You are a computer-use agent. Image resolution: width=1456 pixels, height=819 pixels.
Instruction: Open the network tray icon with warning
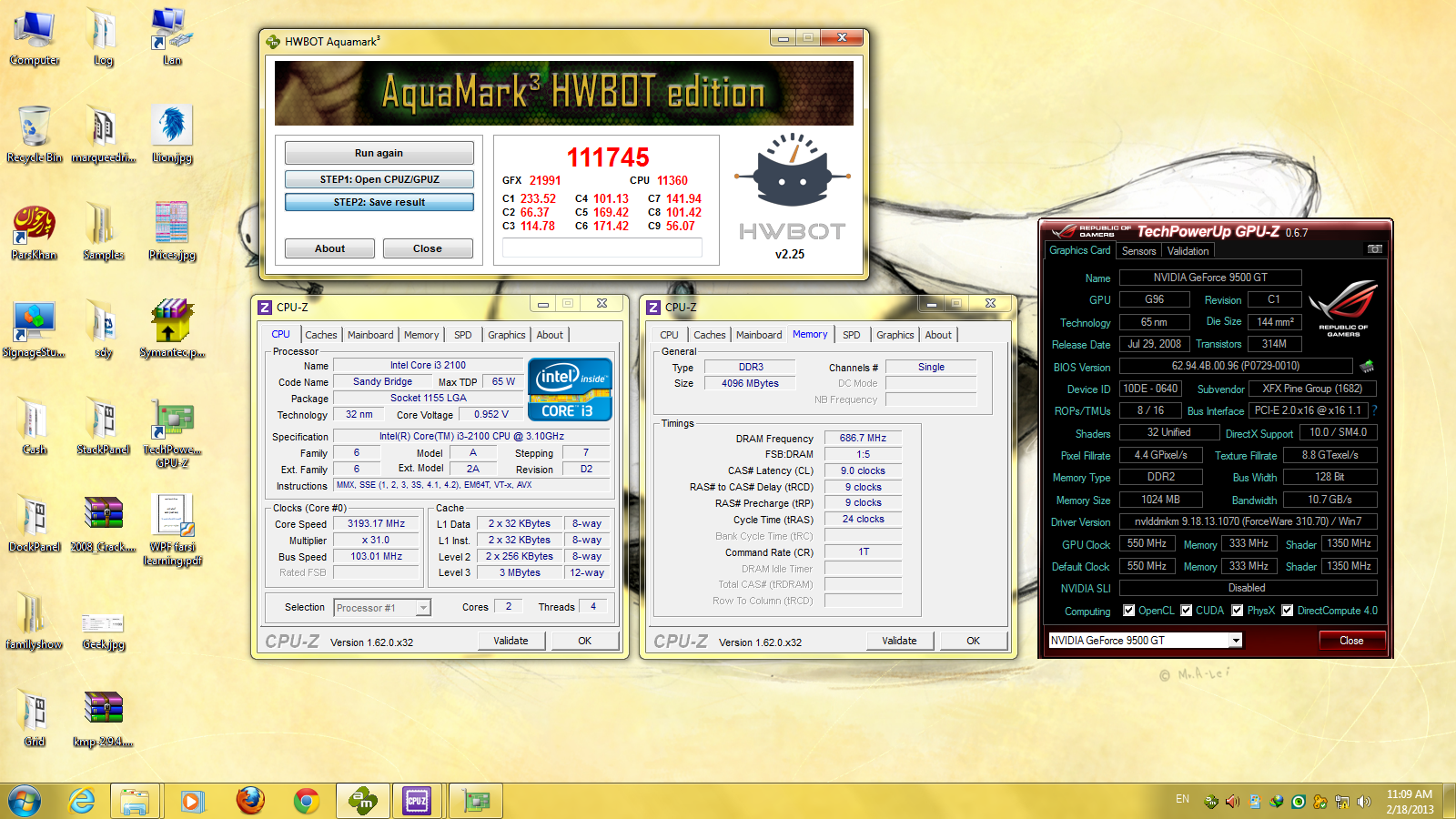pyautogui.click(x=1341, y=801)
